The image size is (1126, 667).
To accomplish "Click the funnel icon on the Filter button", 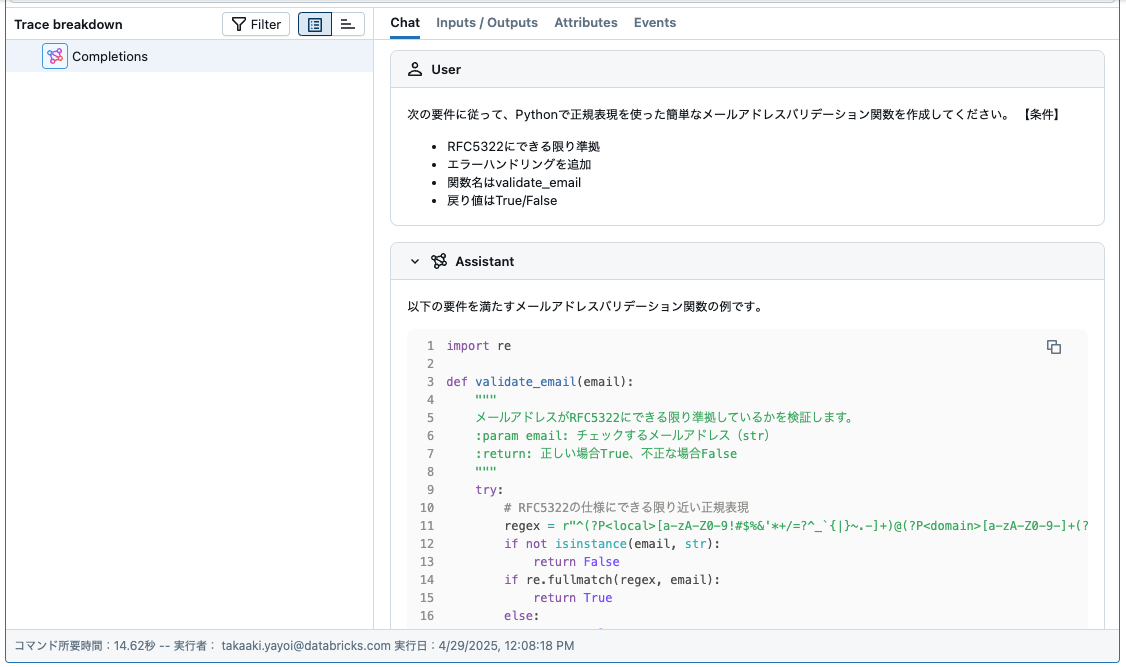I will click(240, 24).
